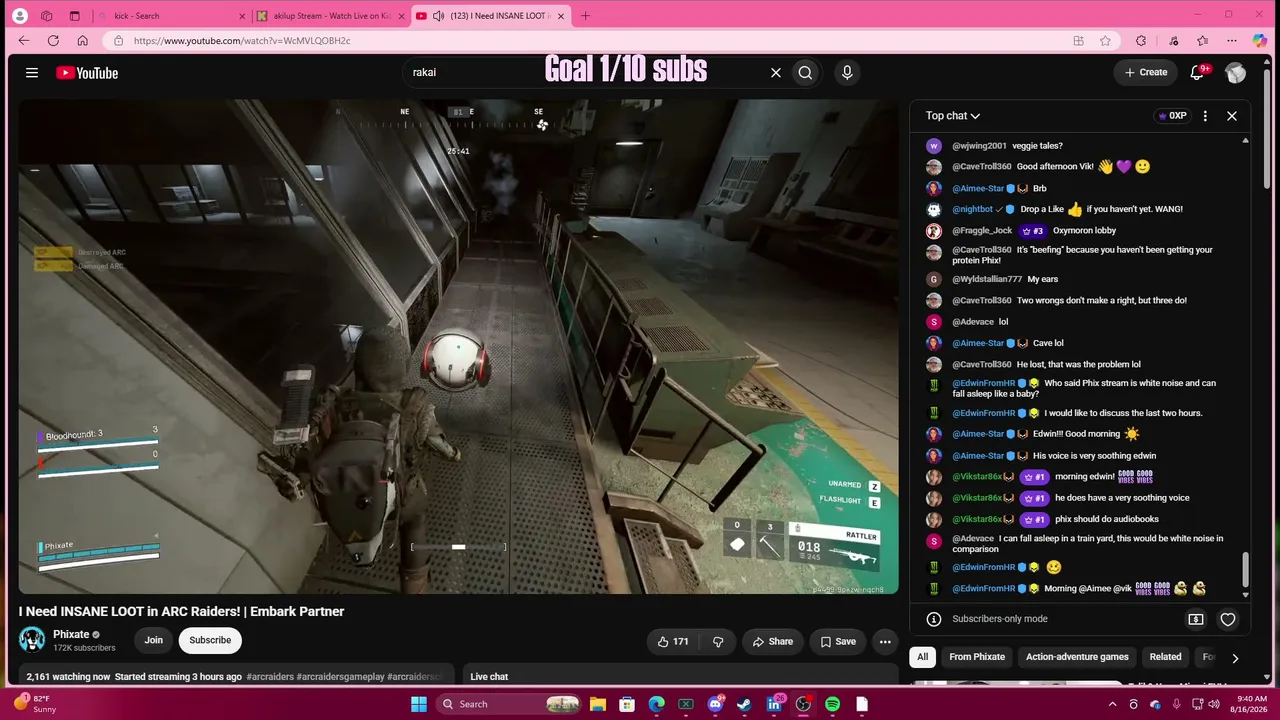Go back with the browser back arrow
1280x720 pixels.
(x=24, y=40)
